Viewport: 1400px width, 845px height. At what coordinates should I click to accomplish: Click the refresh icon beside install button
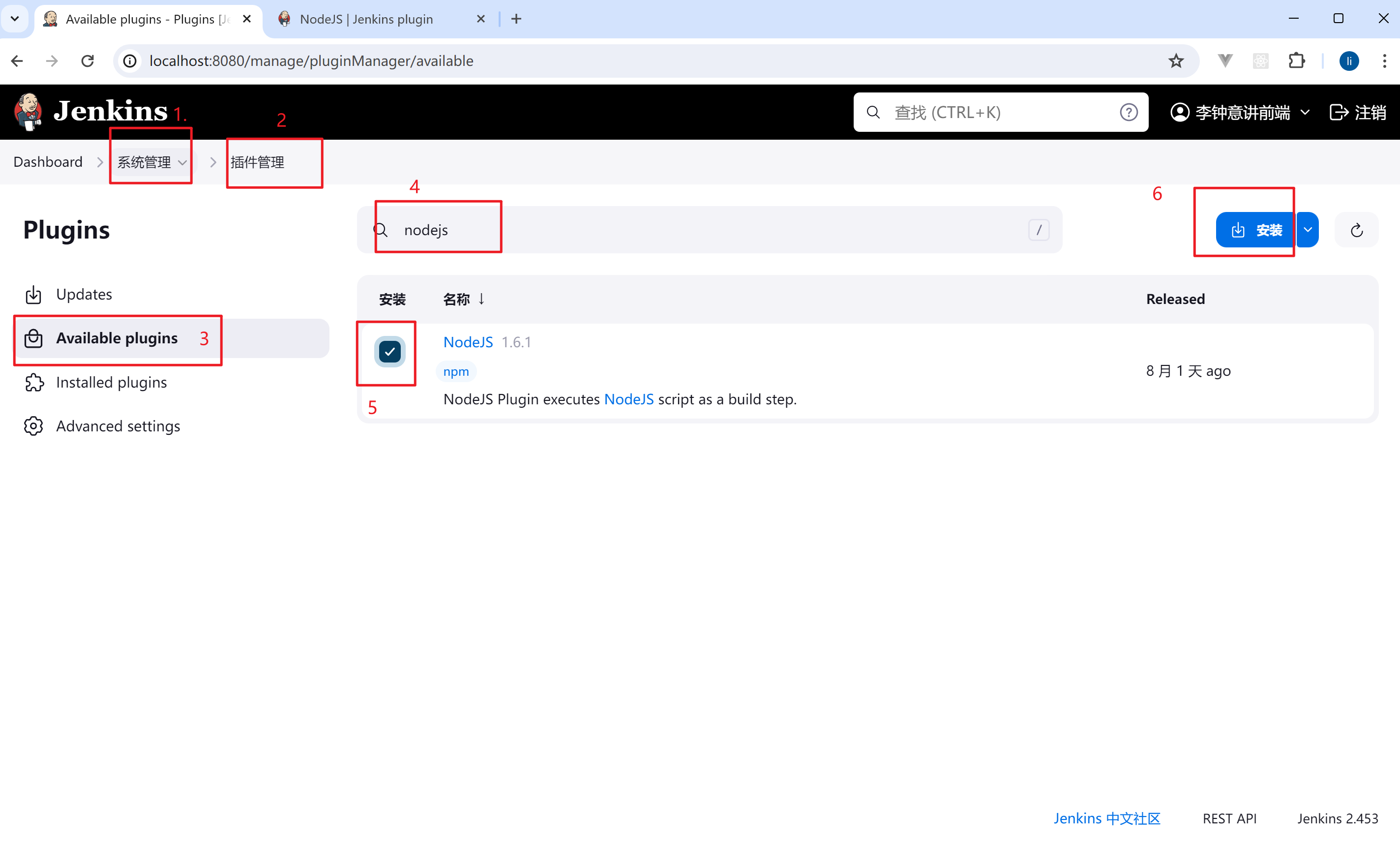[1356, 230]
